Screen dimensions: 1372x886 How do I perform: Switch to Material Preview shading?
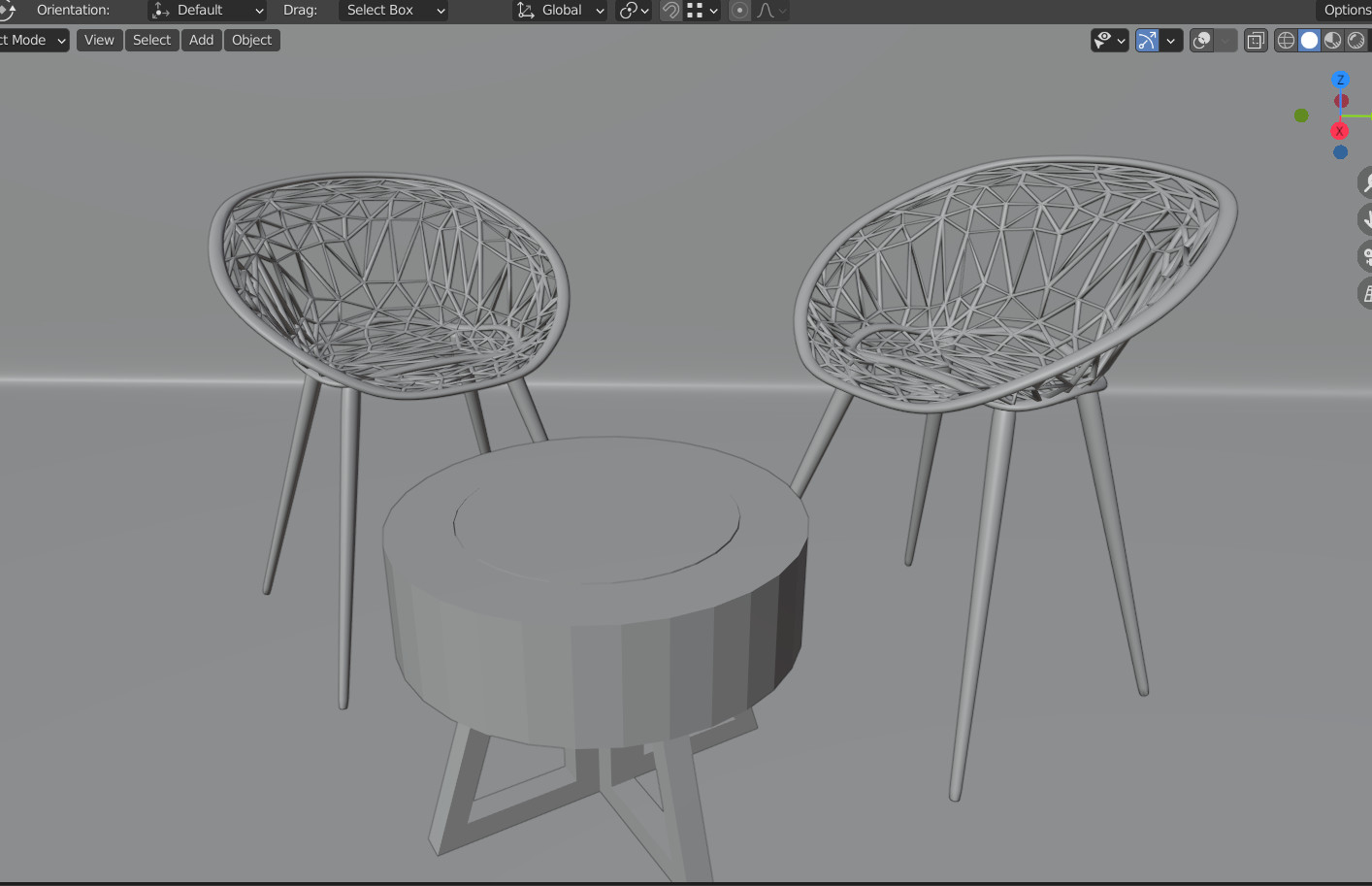pyautogui.click(x=1331, y=40)
